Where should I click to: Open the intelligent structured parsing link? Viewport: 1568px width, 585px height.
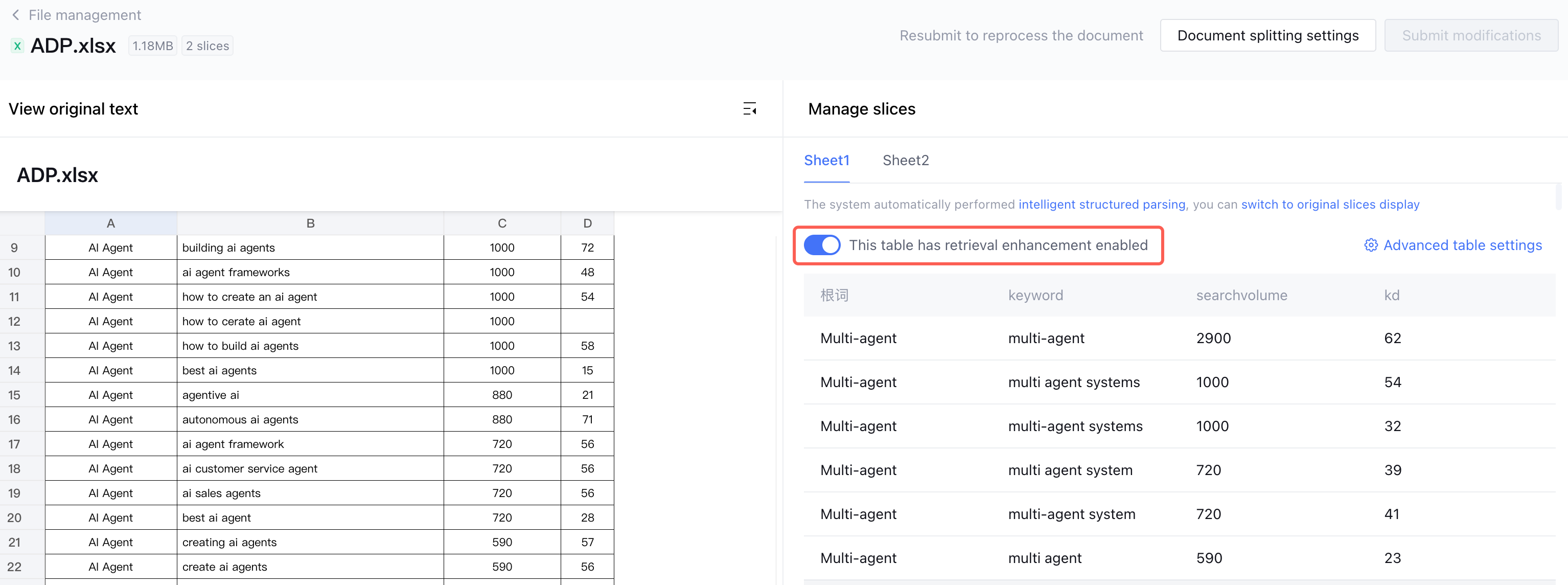point(1102,205)
